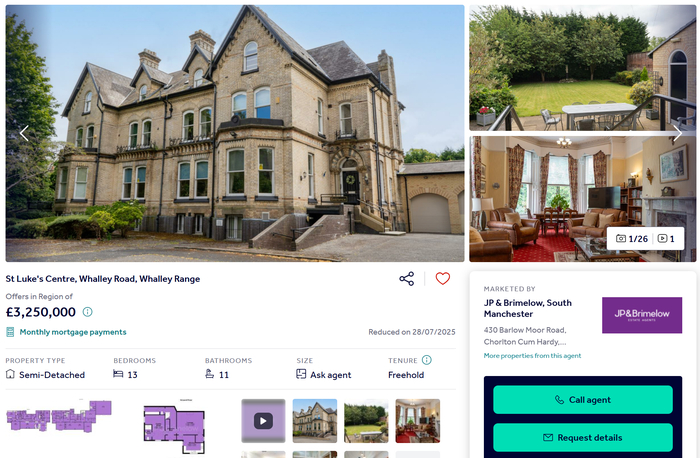Open price info icon next to £3,250,000
700x458 pixels.
[88, 312]
